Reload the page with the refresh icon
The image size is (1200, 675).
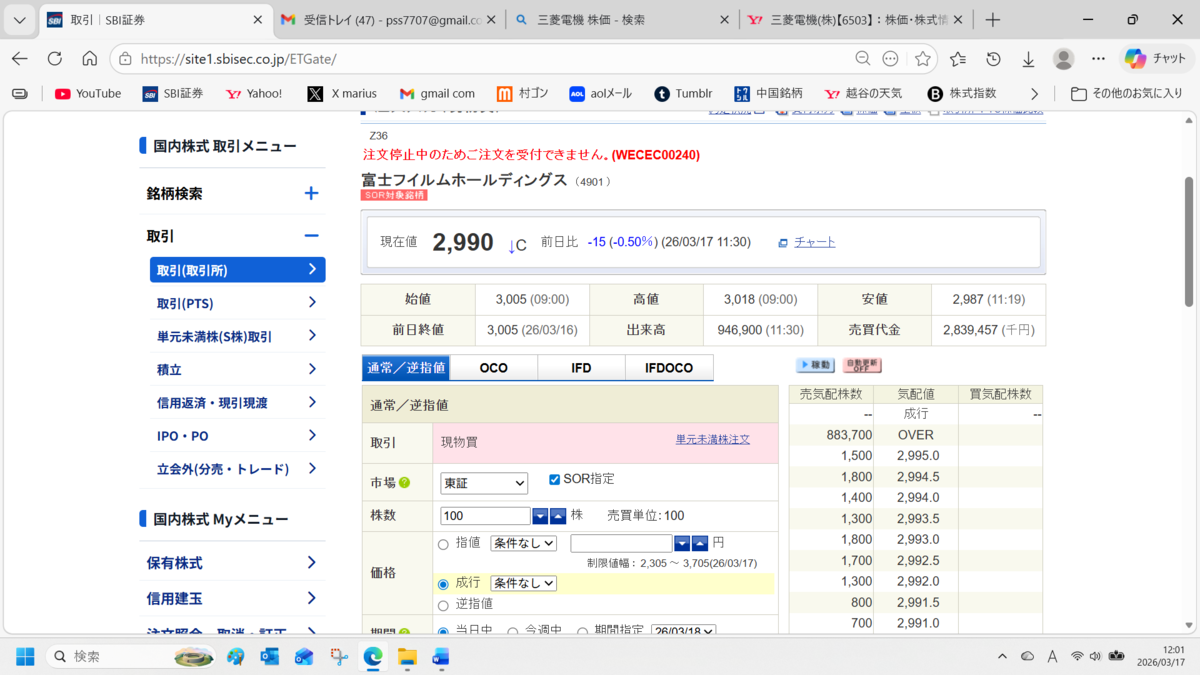[x=55, y=59]
